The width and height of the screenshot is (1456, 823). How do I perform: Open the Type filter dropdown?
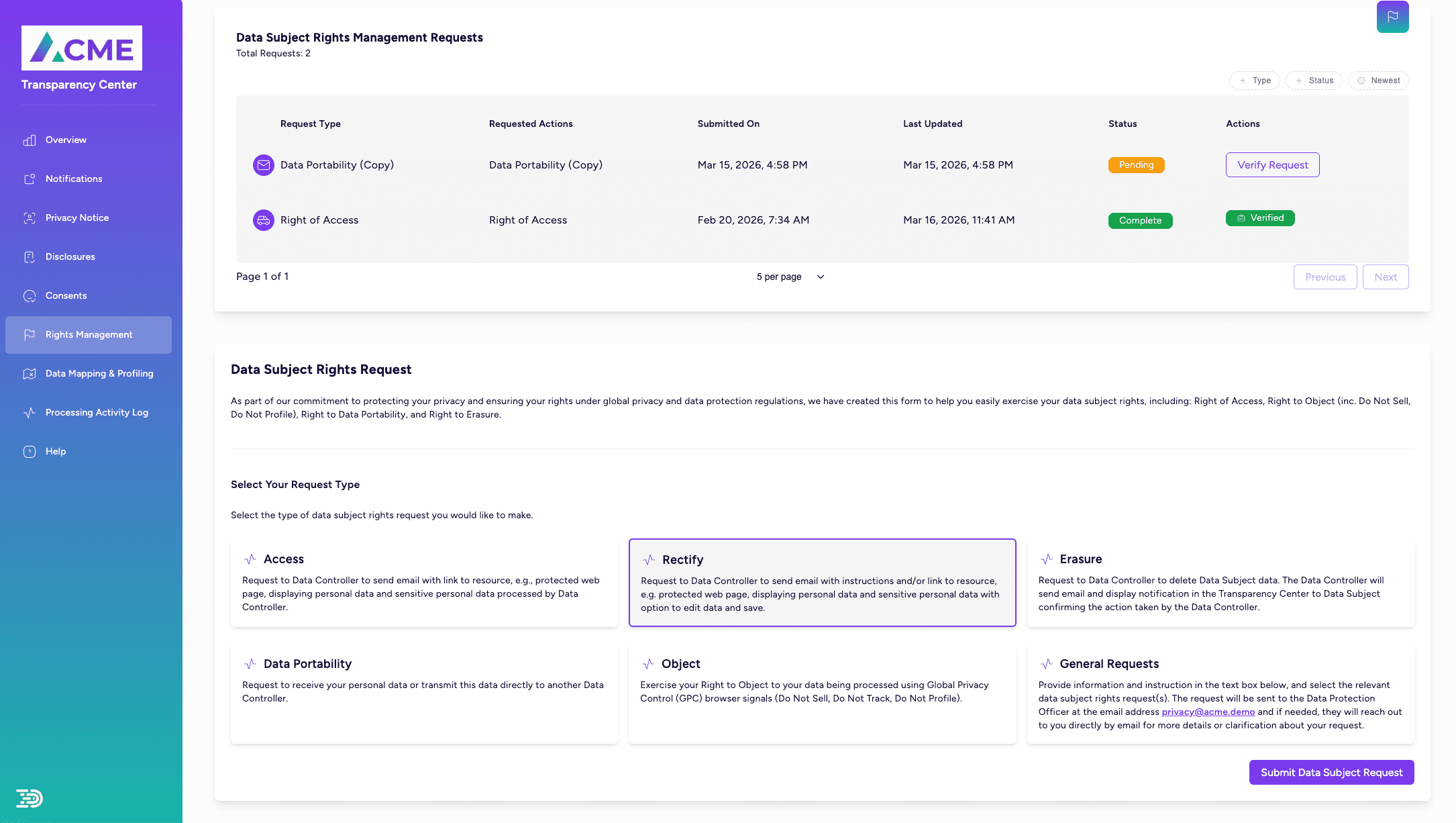pos(1254,81)
